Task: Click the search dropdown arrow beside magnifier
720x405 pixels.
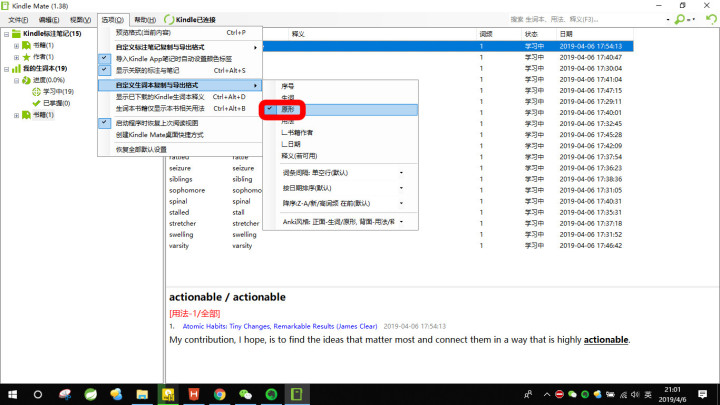Action: pyautogui.click(x=668, y=20)
